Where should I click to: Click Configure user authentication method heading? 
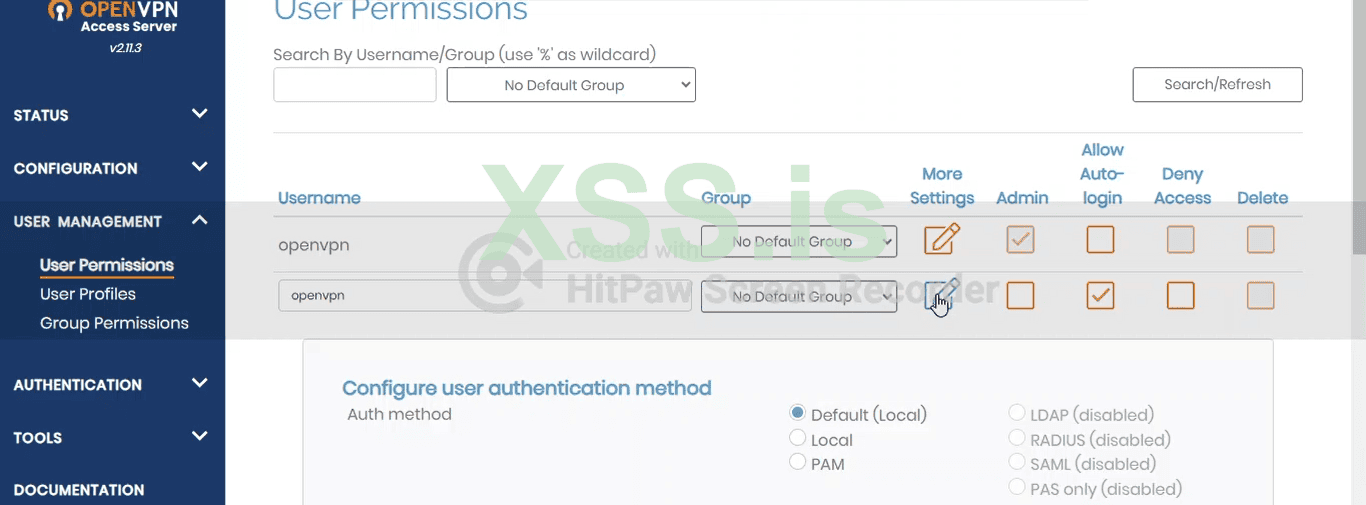click(x=527, y=388)
